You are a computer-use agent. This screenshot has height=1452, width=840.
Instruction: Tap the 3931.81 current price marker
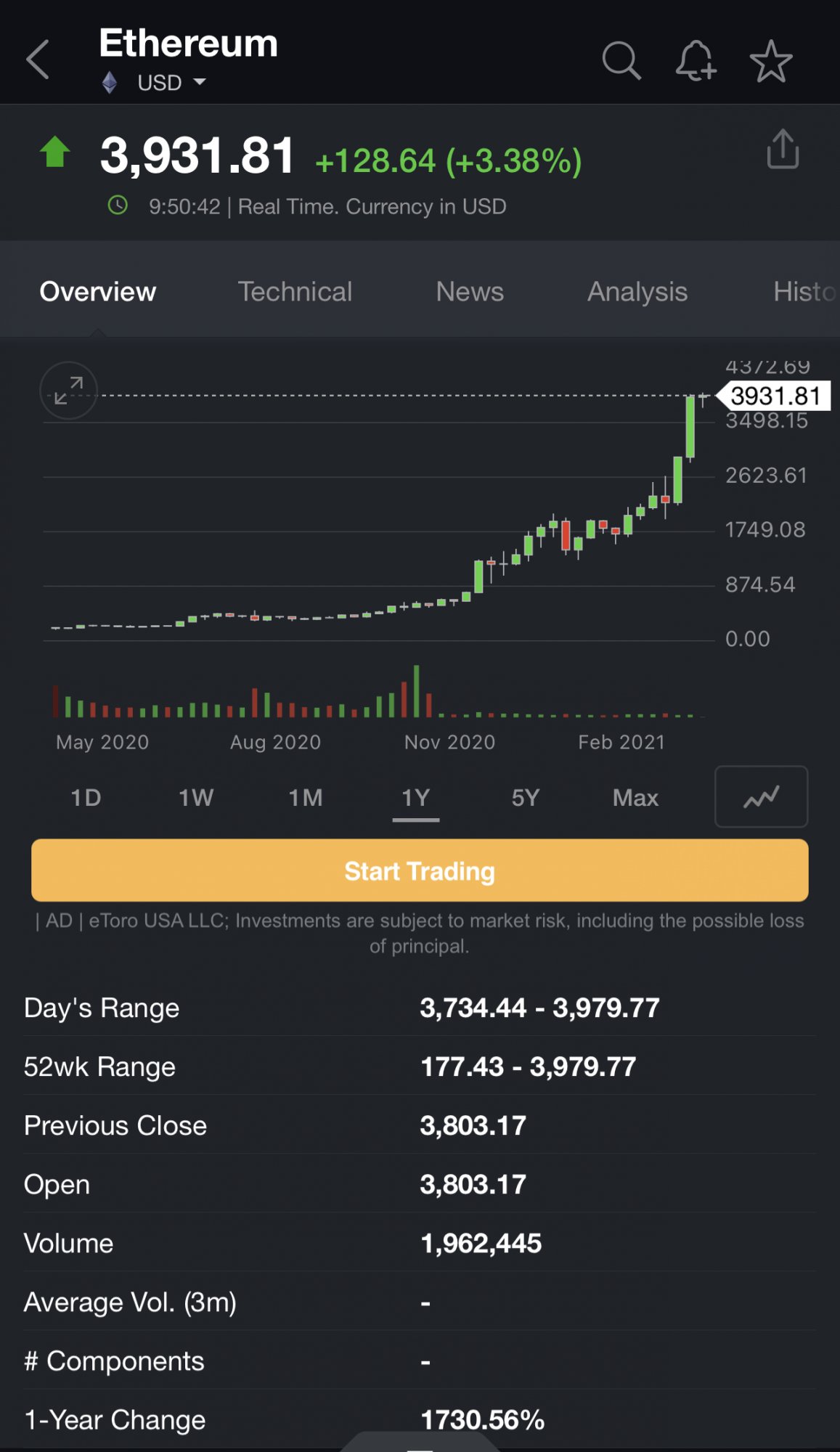[x=775, y=396]
